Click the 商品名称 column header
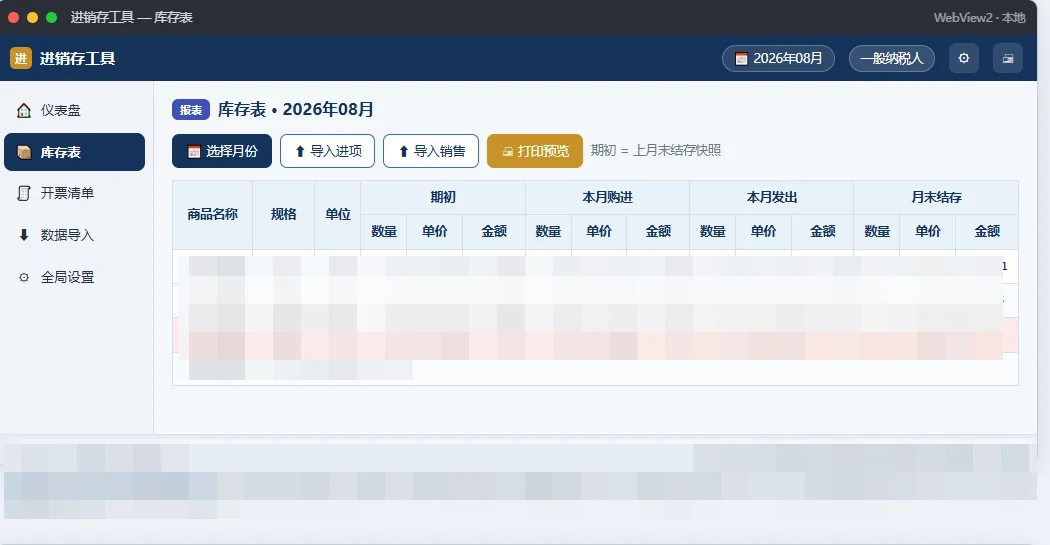 click(212, 214)
